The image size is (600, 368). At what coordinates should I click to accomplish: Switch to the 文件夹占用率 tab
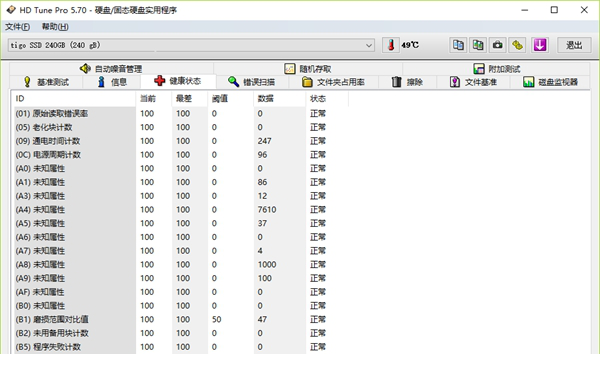click(333, 82)
